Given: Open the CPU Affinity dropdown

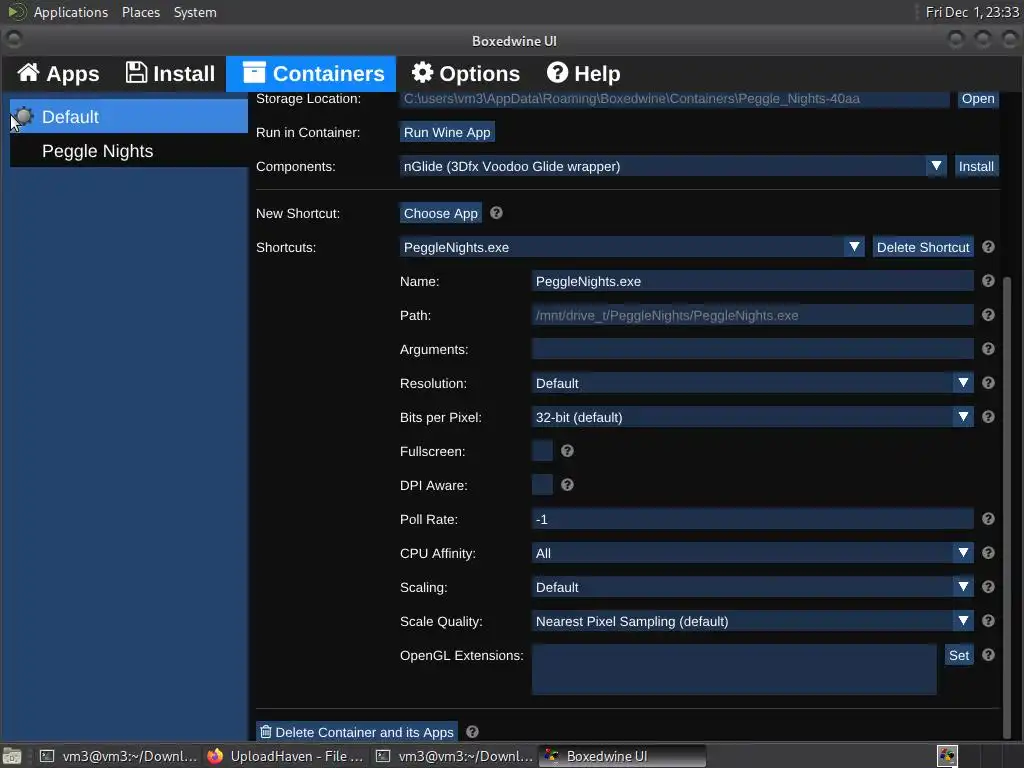Looking at the screenshot, I should click(752, 553).
